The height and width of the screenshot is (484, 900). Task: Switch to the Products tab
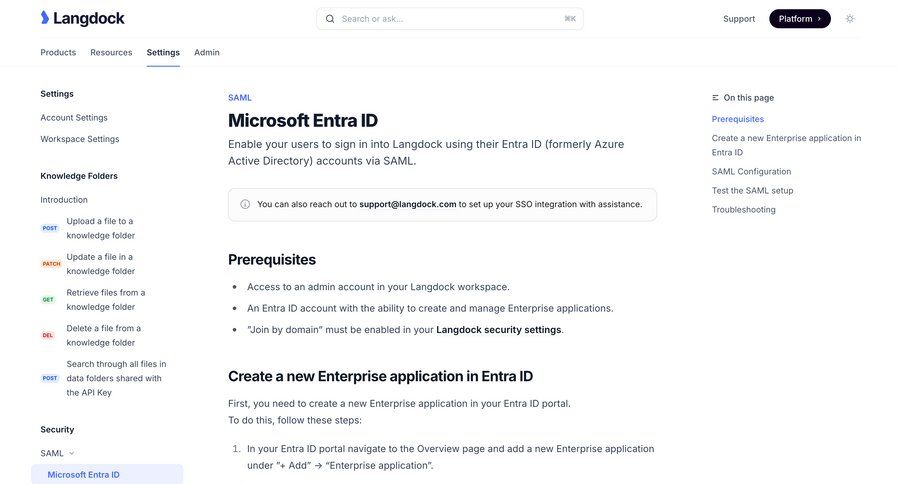click(x=58, y=52)
